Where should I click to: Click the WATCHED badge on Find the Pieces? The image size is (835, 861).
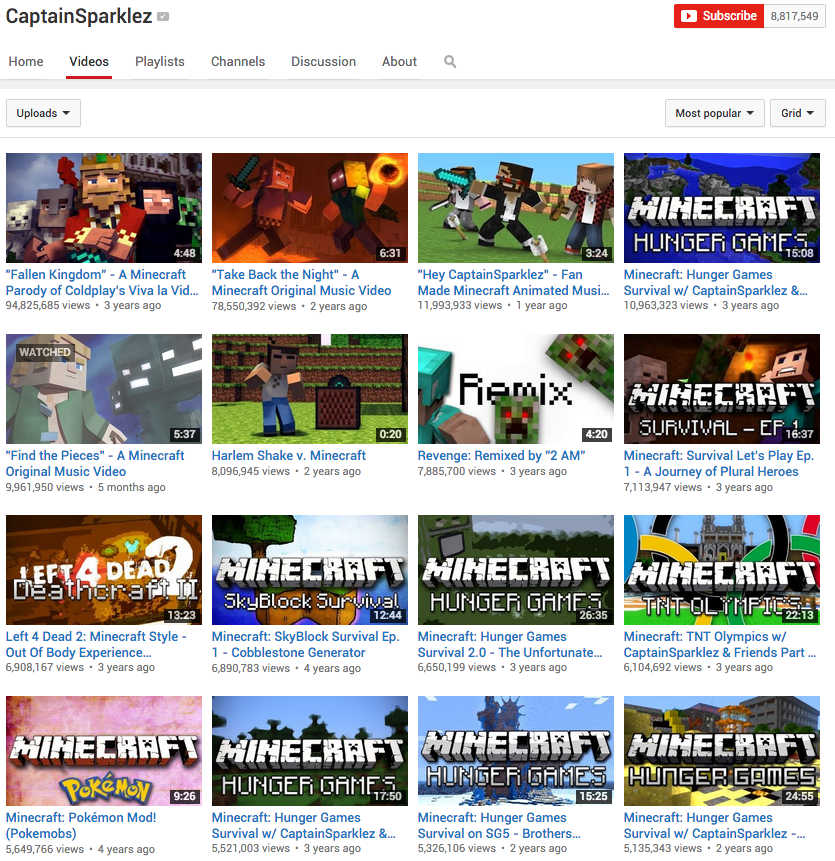coord(44,352)
